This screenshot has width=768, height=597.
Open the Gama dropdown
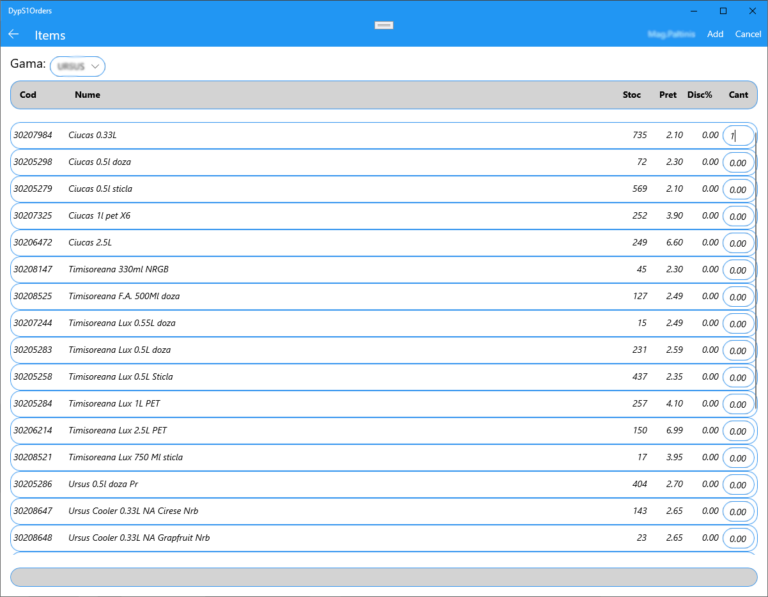tap(77, 66)
